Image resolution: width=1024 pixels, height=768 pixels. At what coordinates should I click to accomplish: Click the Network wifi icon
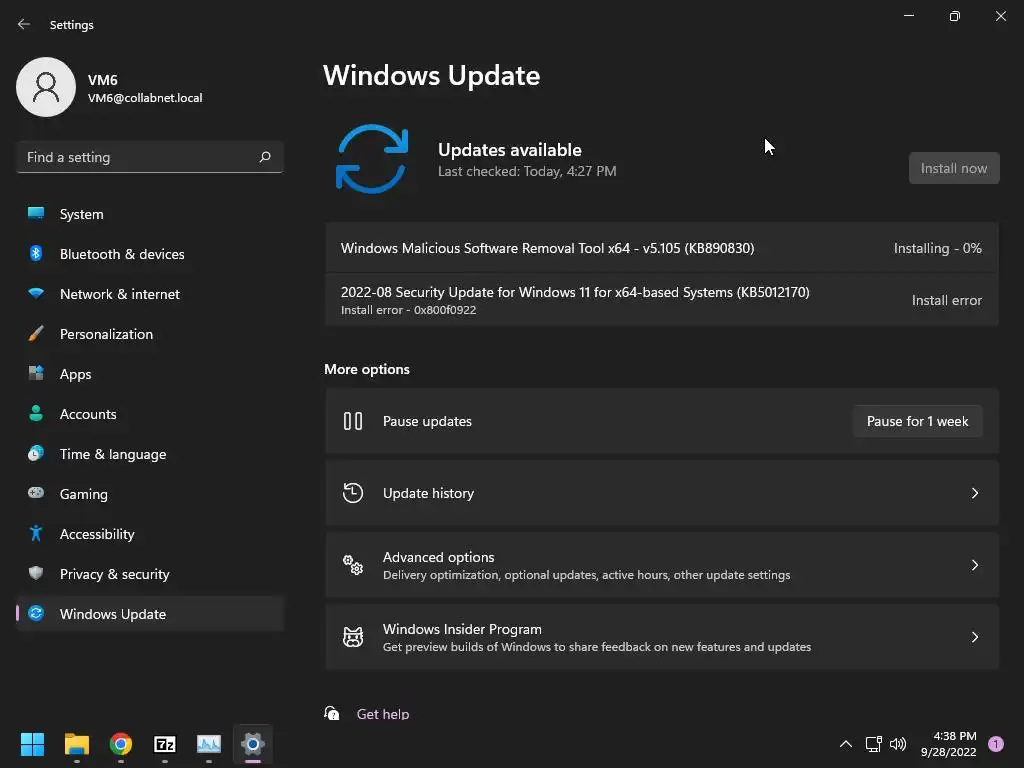[36, 293]
